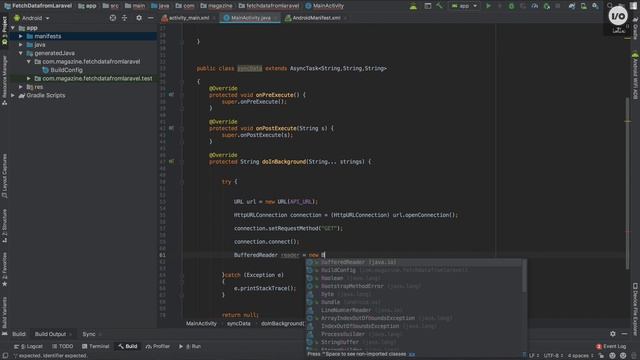Change the LF line separator setting
This screenshot has width=640, height=360.
coord(533,356)
